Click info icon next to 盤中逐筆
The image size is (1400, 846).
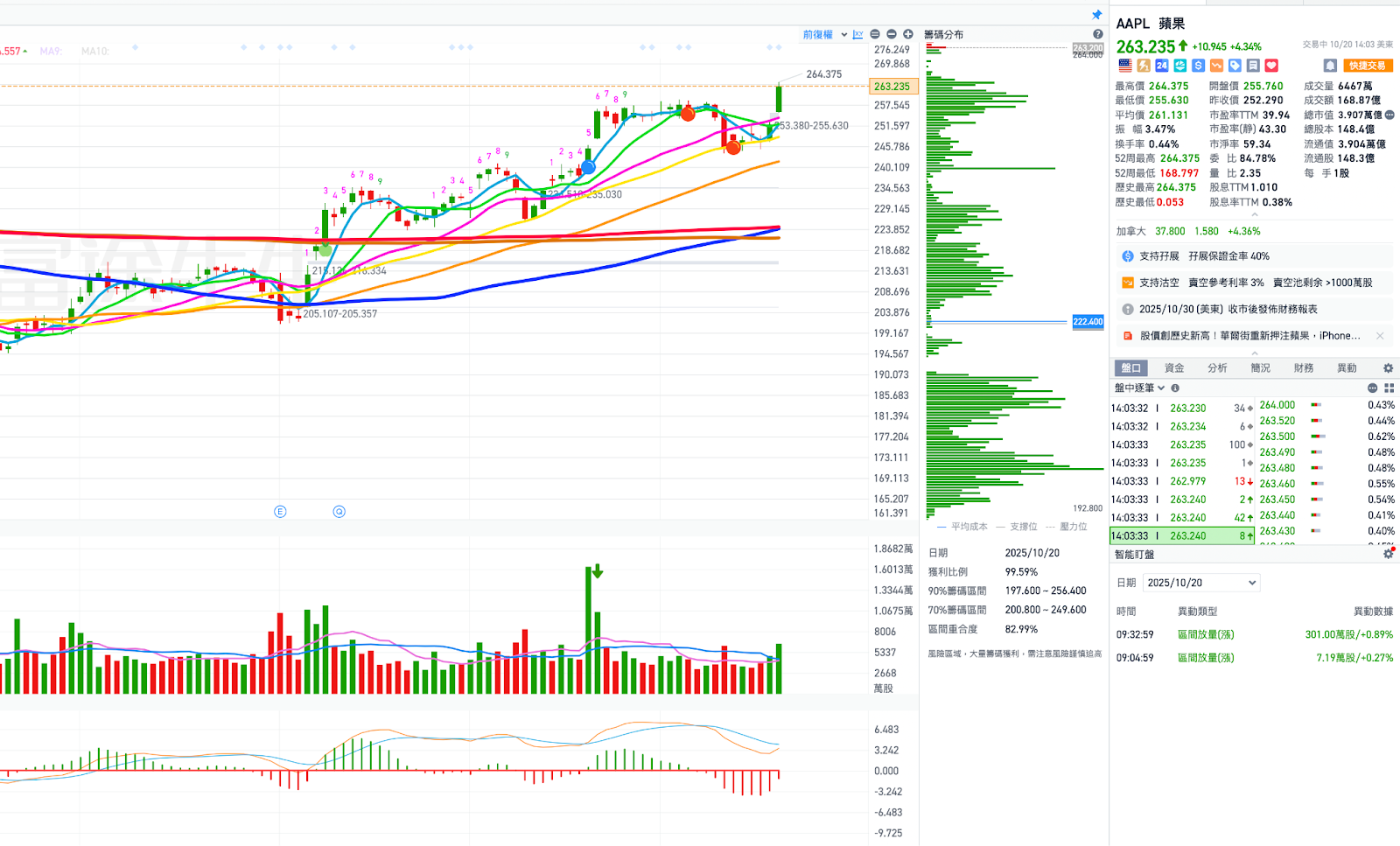1175,388
